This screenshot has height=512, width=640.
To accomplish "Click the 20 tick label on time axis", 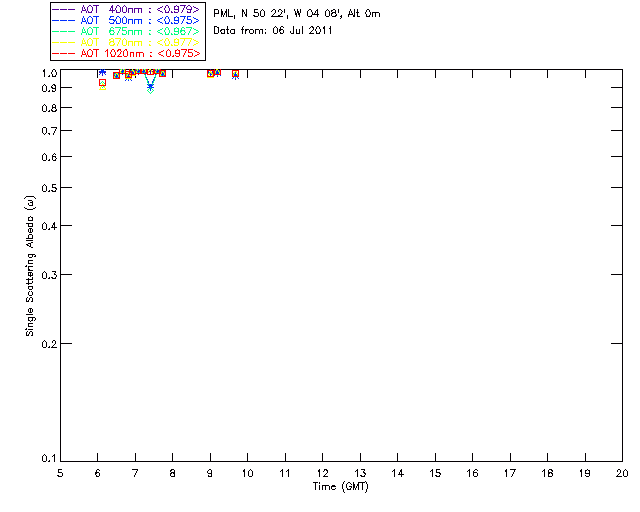I will pyautogui.click(x=622, y=473).
